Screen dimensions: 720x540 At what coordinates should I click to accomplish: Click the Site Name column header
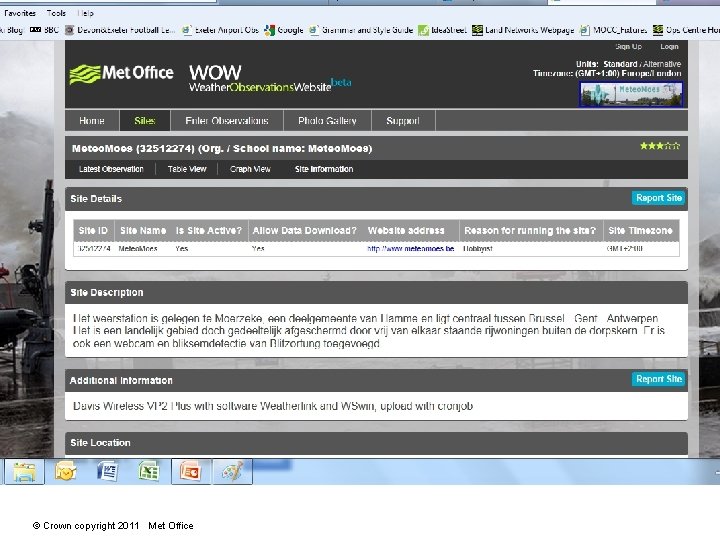tap(143, 231)
